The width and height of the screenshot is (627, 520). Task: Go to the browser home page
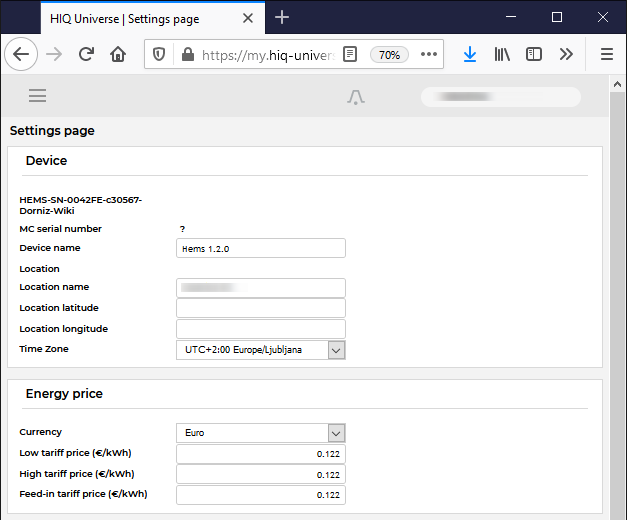pyautogui.click(x=118, y=55)
